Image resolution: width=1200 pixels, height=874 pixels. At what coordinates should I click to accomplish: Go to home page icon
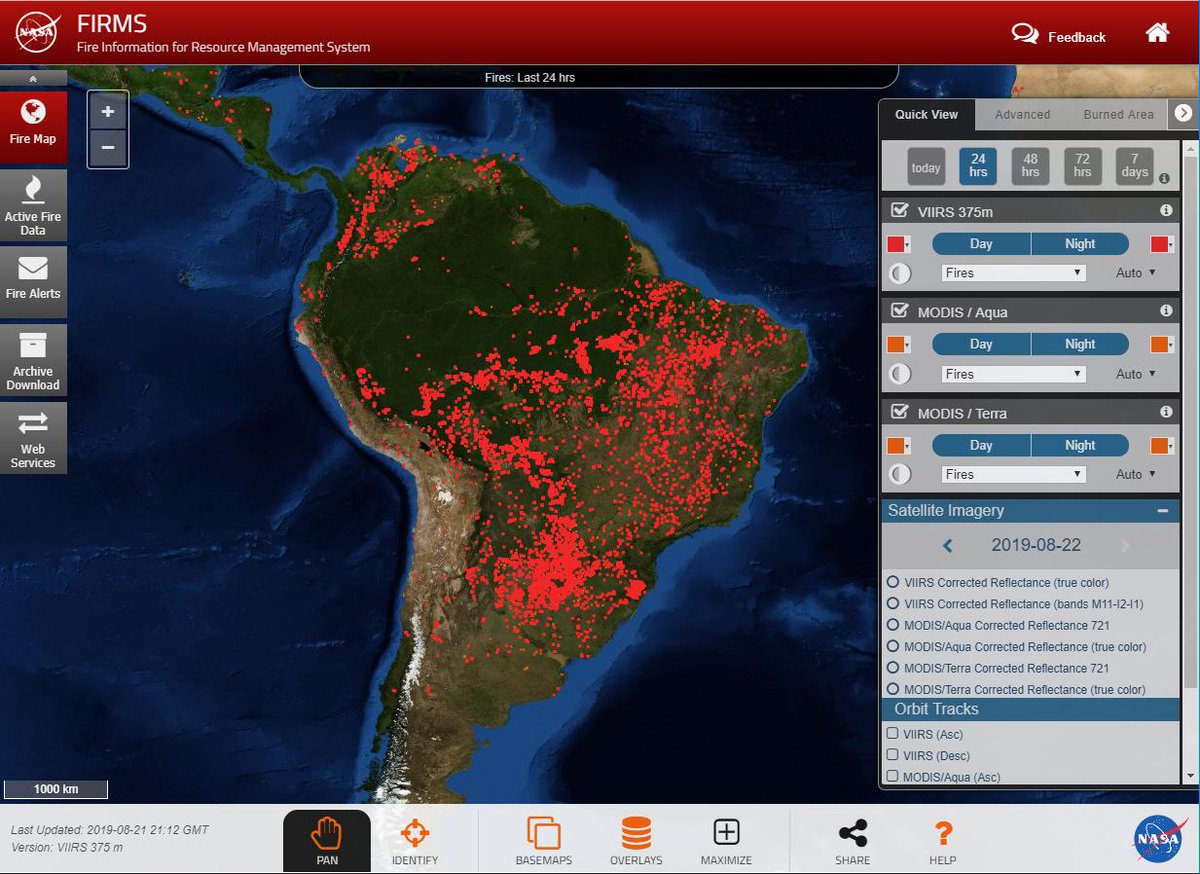coord(1157,34)
